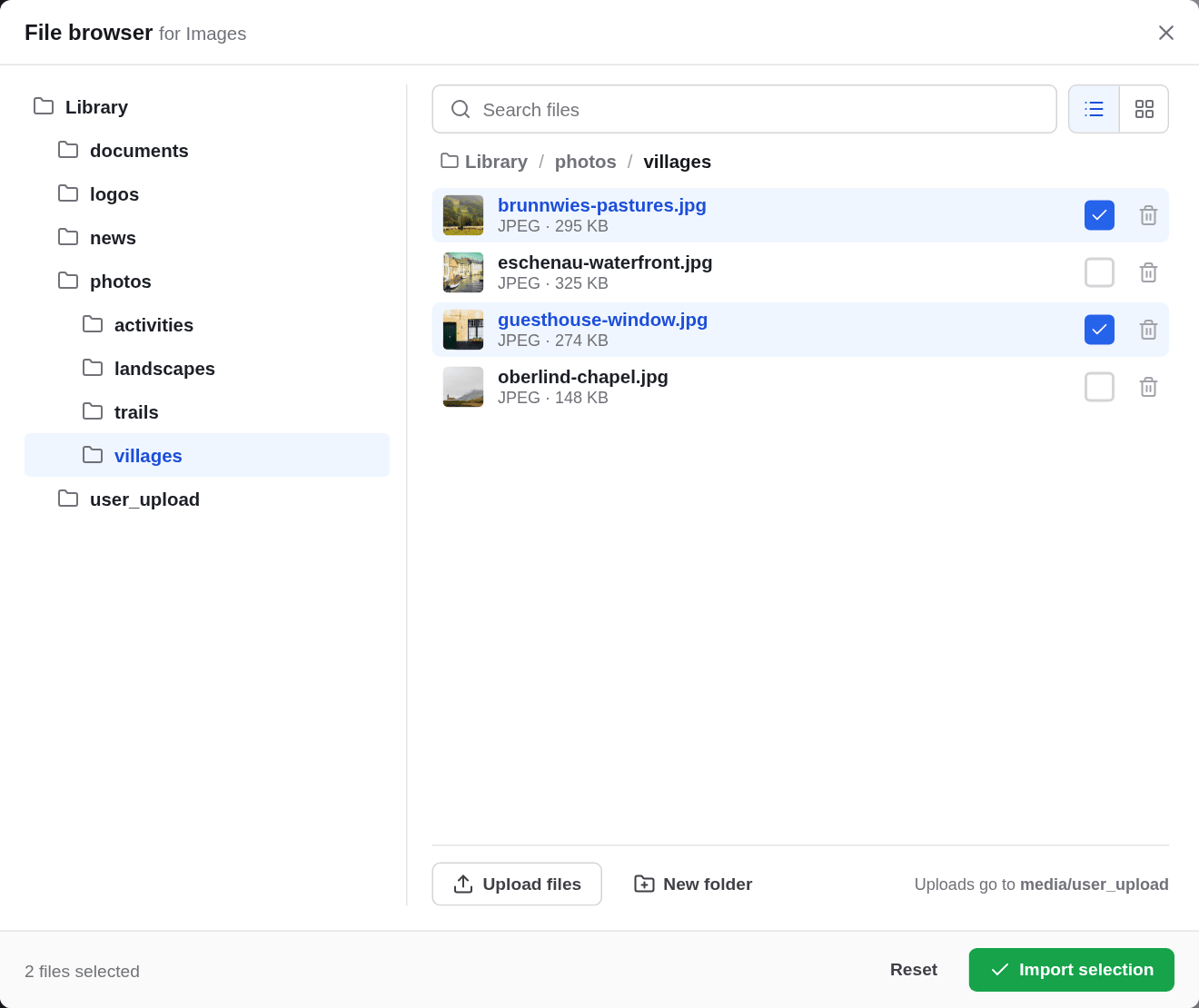Click the oberlind-chapel.jpg file name
The width and height of the screenshot is (1199, 1008).
(x=583, y=377)
